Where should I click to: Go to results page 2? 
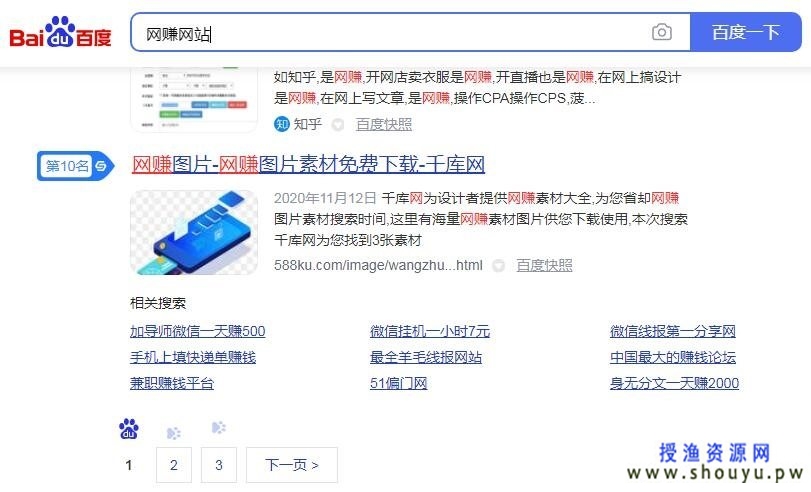(x=174, y=465)
